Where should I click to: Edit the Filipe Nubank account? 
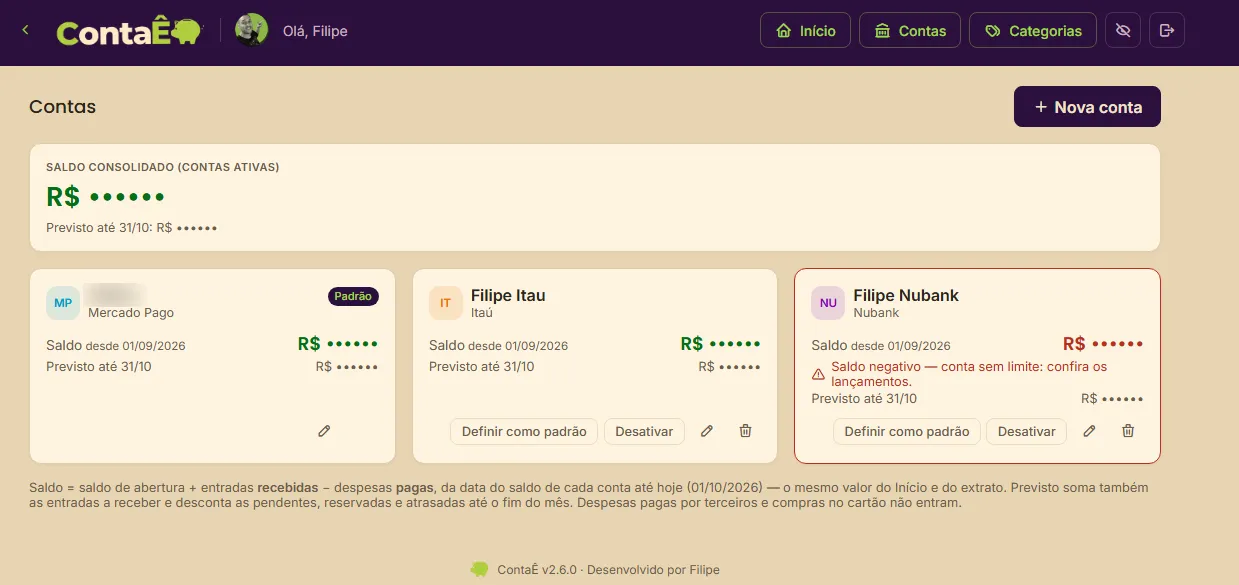tap(1090, 431)
